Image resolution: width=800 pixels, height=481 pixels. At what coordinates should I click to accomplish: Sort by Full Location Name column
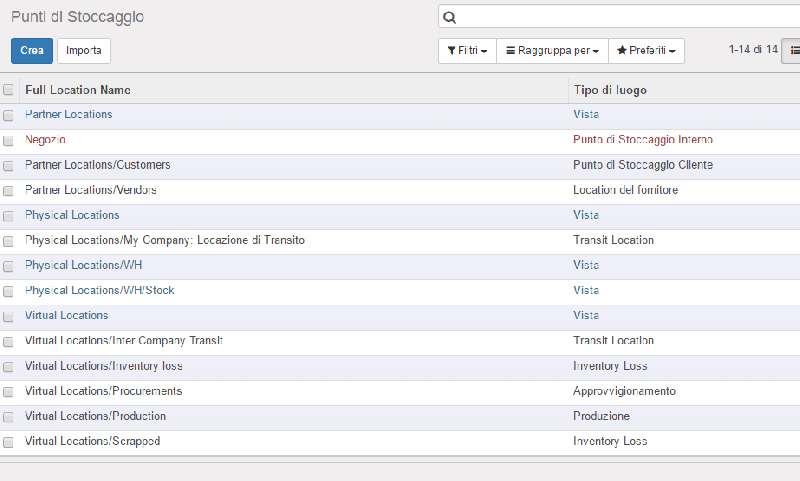[x=78, y=90]
